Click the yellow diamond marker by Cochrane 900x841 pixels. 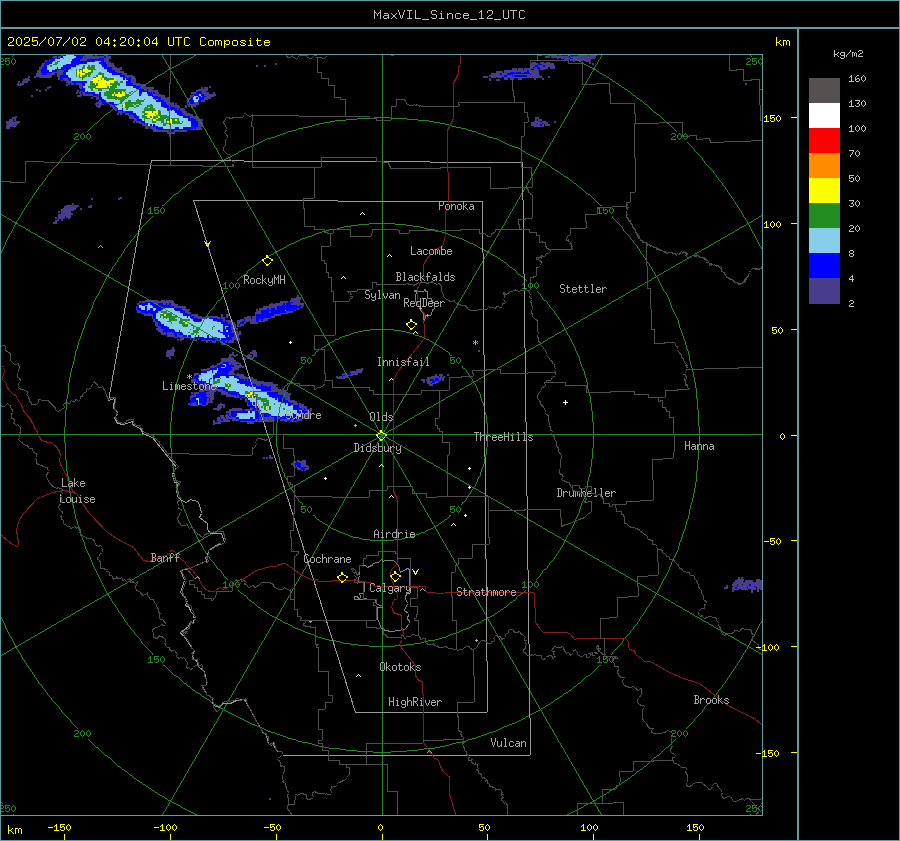tap(343, 578)
